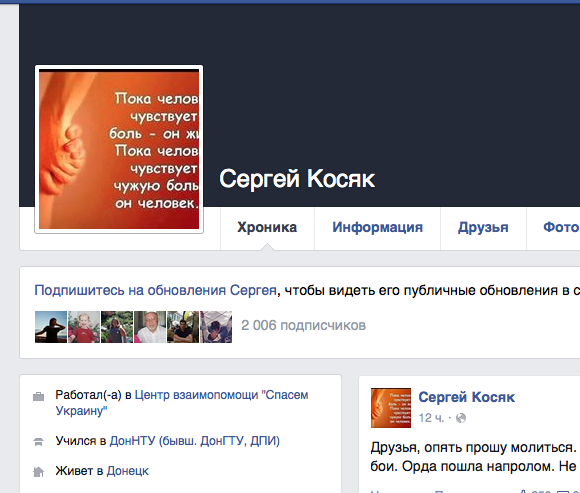Switch to the Хроника tab

pos(267,227)
